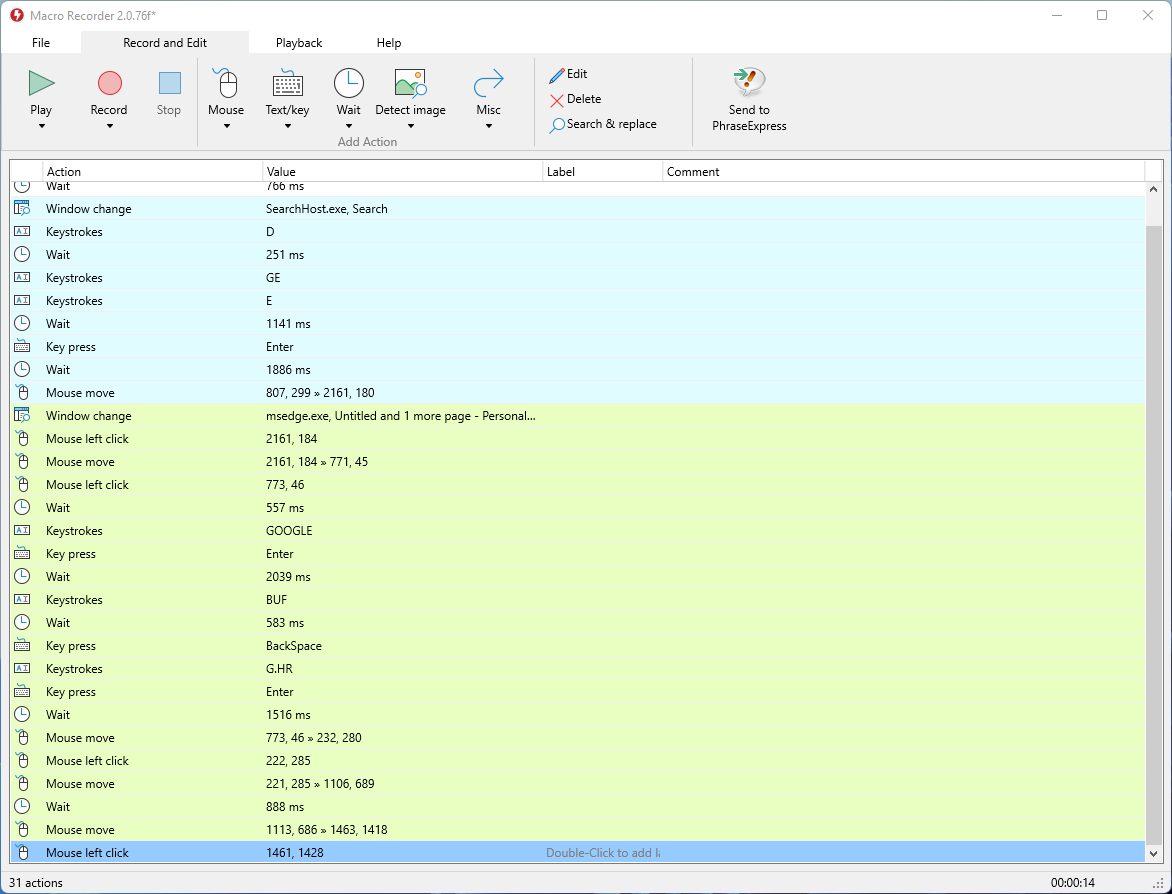Expand the Detect image dropdown arrow
The image size is (1172, 894).
(410, 126)
